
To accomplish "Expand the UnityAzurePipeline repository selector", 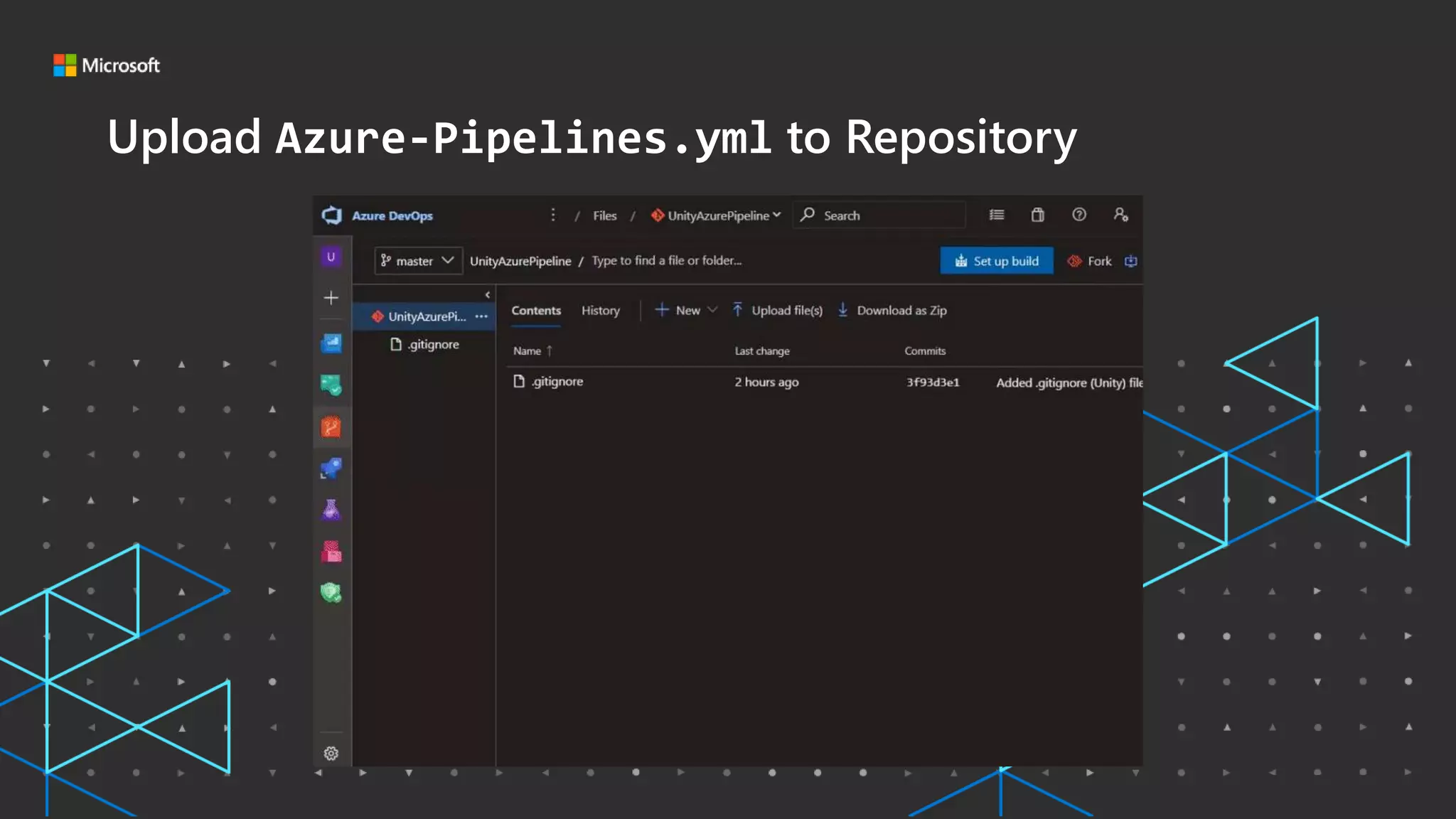I will tap(716, 215).
